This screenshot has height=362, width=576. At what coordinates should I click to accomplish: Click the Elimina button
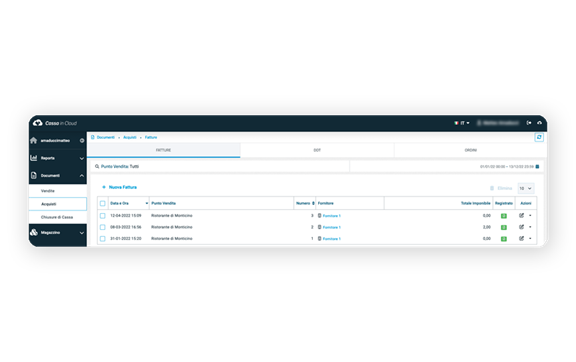click(501, 188)
